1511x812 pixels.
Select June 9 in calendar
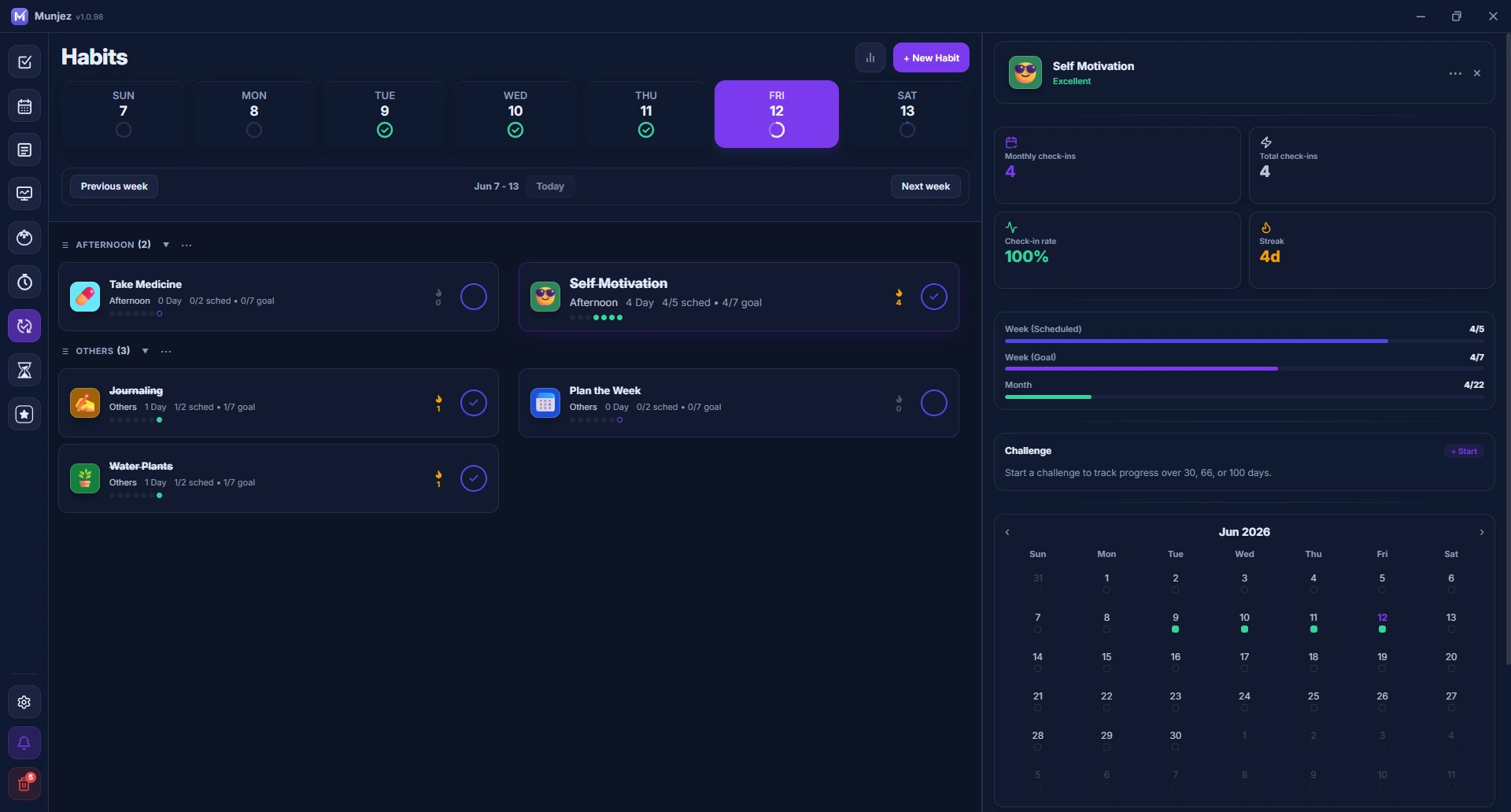[x=1176, y=622]
